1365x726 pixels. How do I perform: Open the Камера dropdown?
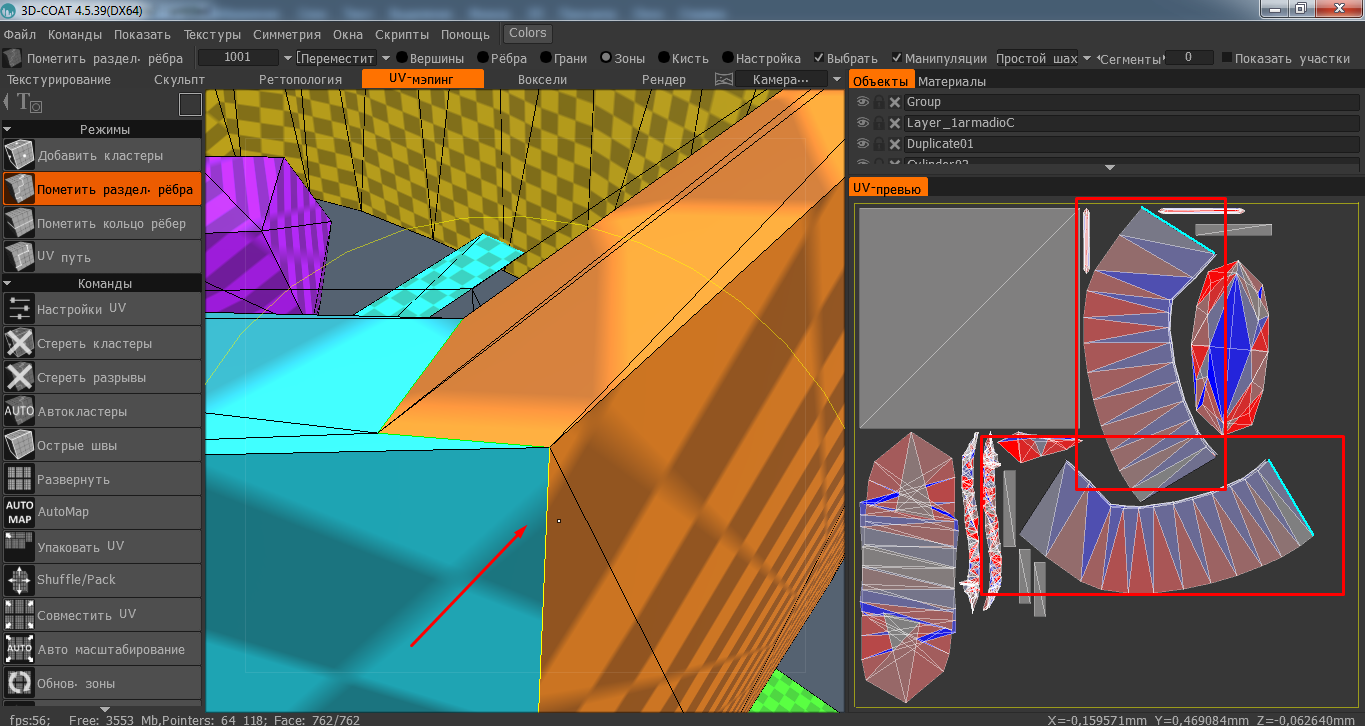tap(837, 79)
